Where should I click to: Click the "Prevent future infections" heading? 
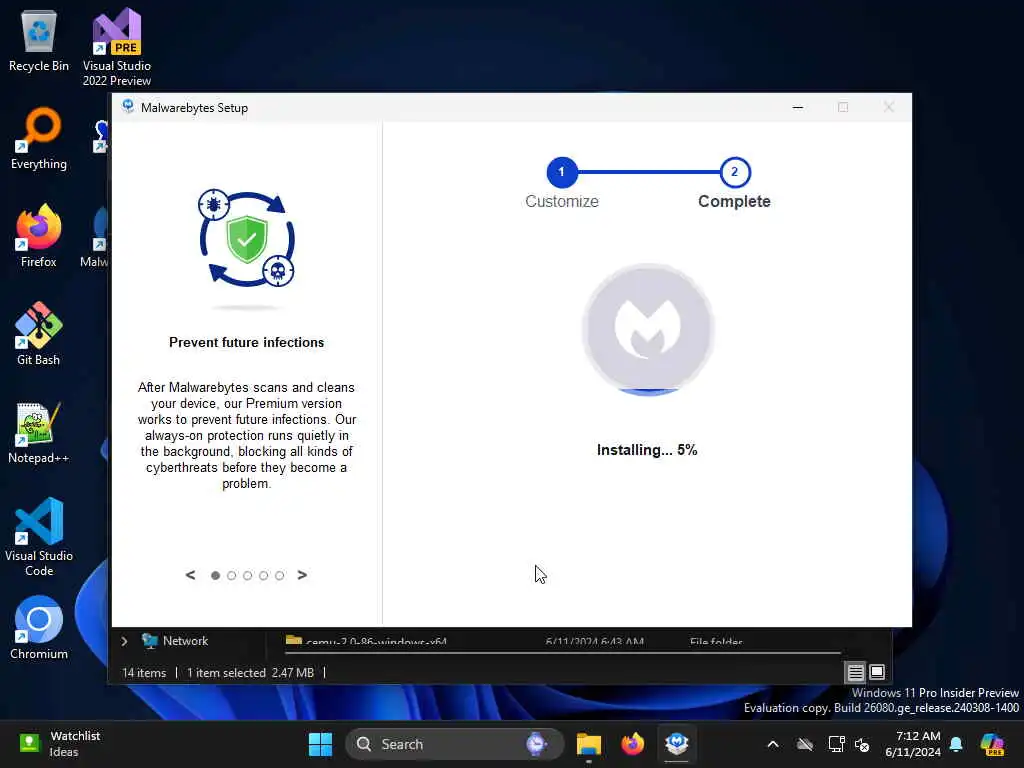(x=247, y=342)
